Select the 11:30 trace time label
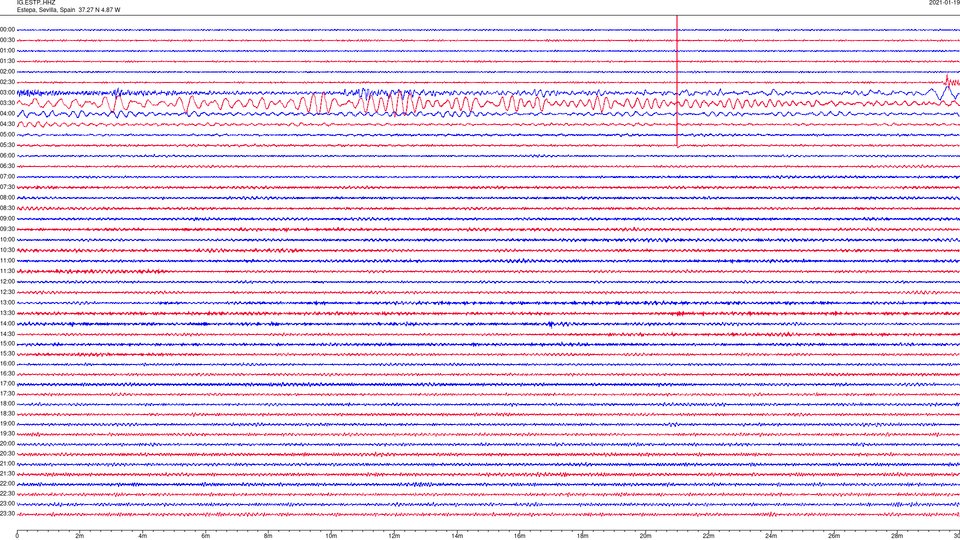Image resolution: width=960 pixels, height=540 pixels. pos(7,271)
